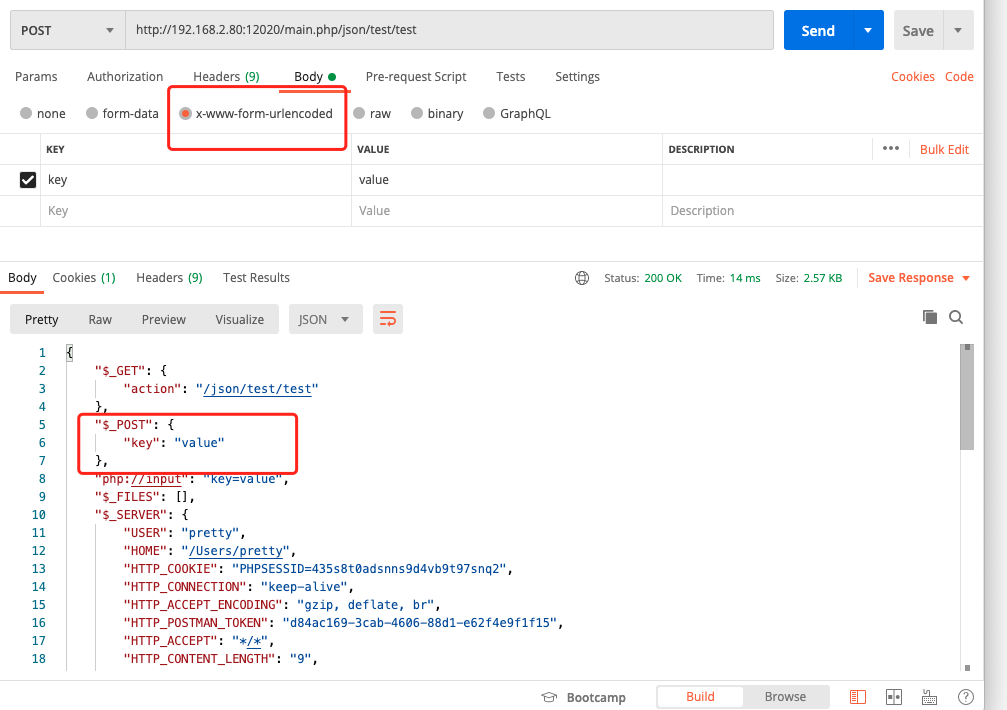Open Bulk Edit for parameters
This screenshot has width=1007, height=710.
click(x=944, y=149)
